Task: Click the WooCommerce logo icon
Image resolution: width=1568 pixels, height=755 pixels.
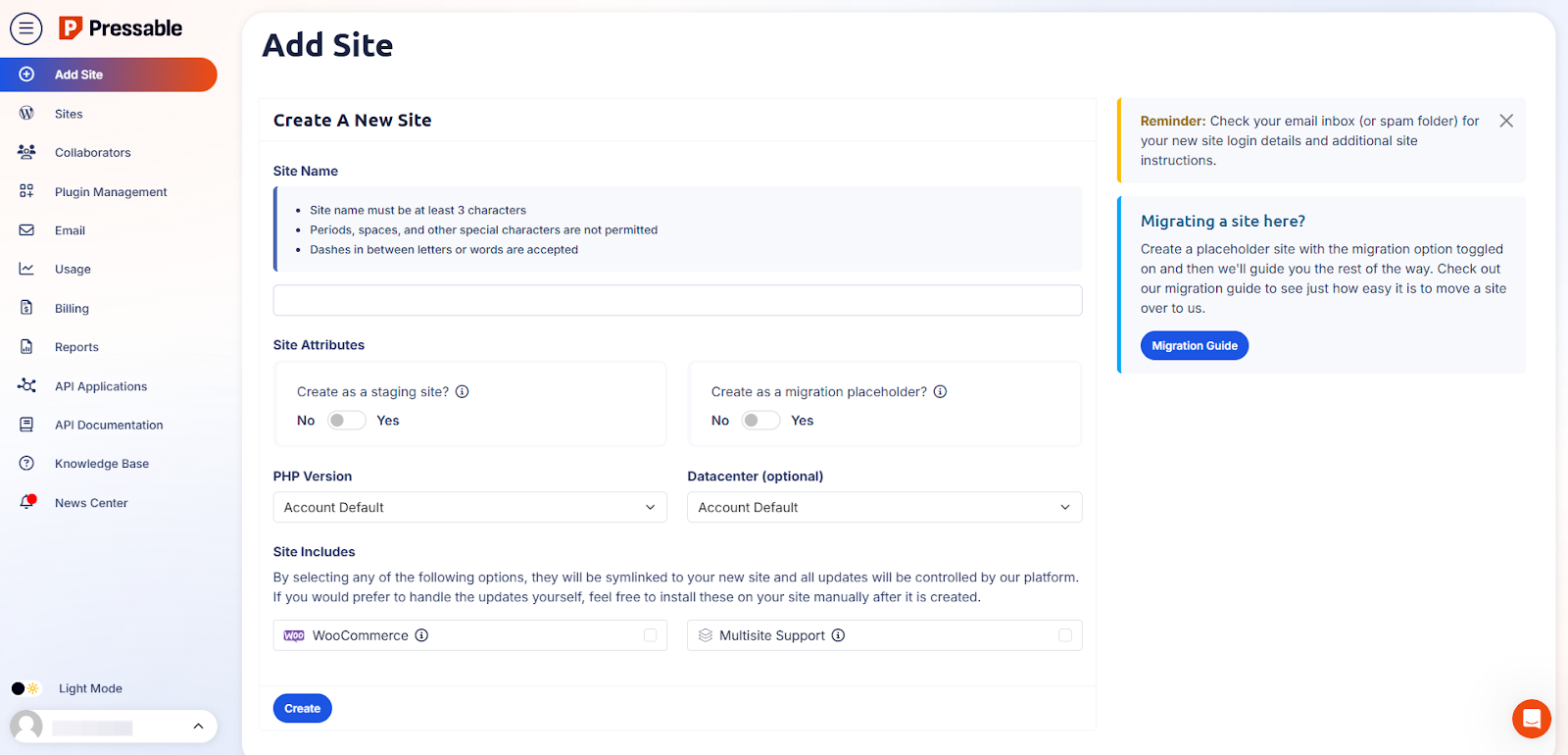Action: [x=294, y=635]
